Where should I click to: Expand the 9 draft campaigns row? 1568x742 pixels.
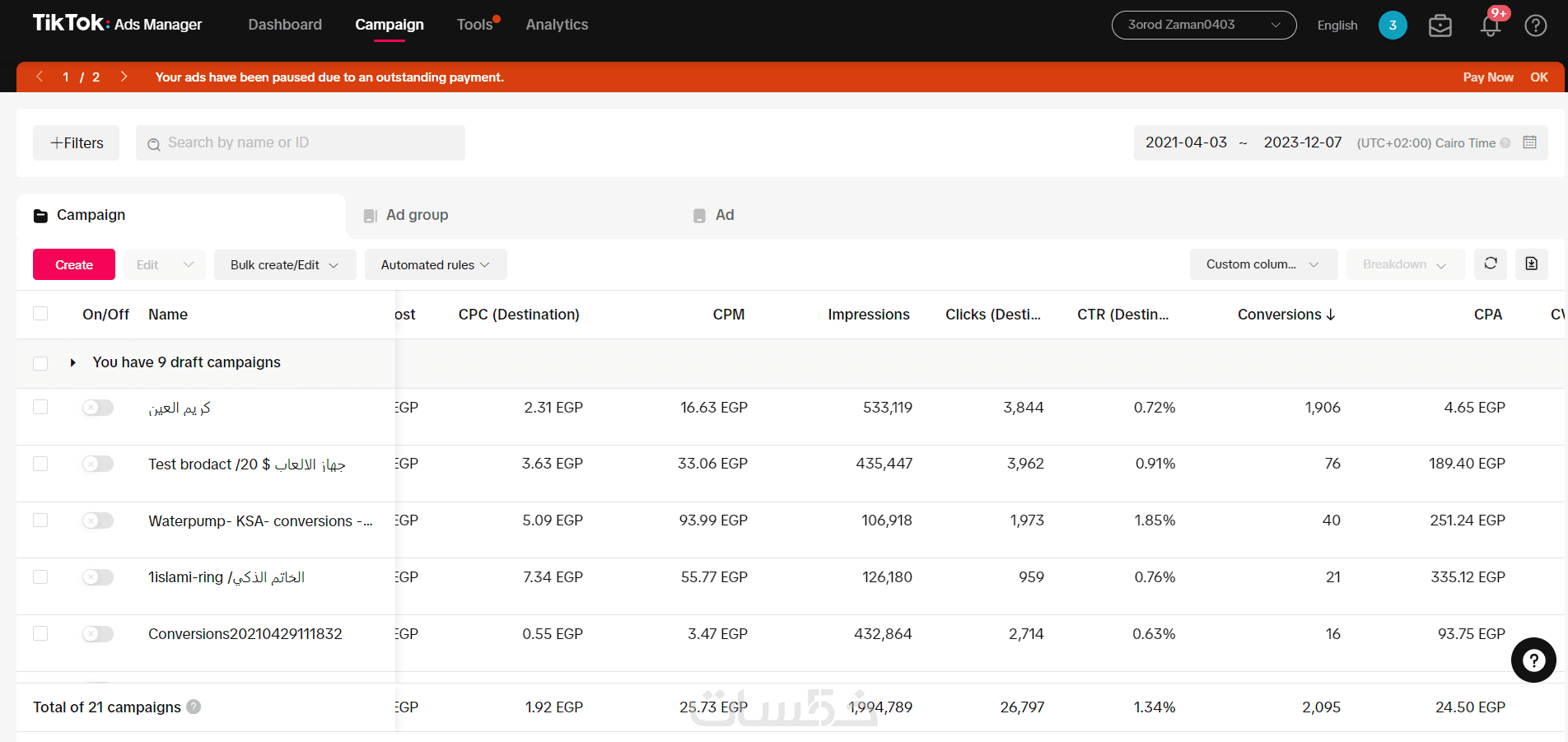(x=73, y=362)
